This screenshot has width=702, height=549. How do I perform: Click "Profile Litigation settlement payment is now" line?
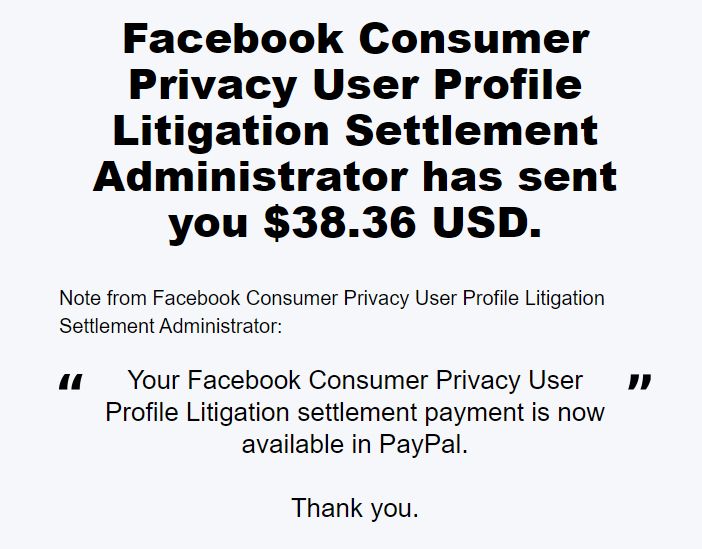pos(355,412)
